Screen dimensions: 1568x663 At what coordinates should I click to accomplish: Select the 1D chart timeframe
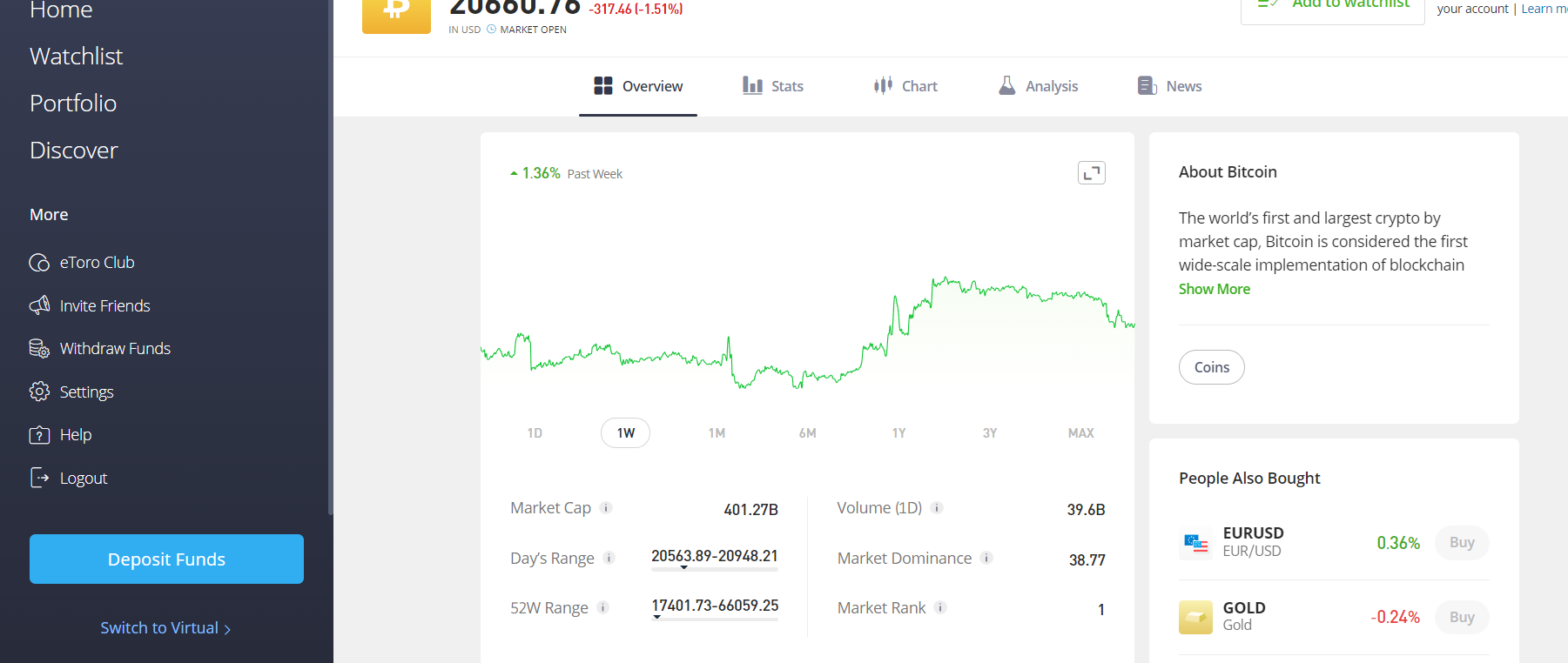pos(535,433)
